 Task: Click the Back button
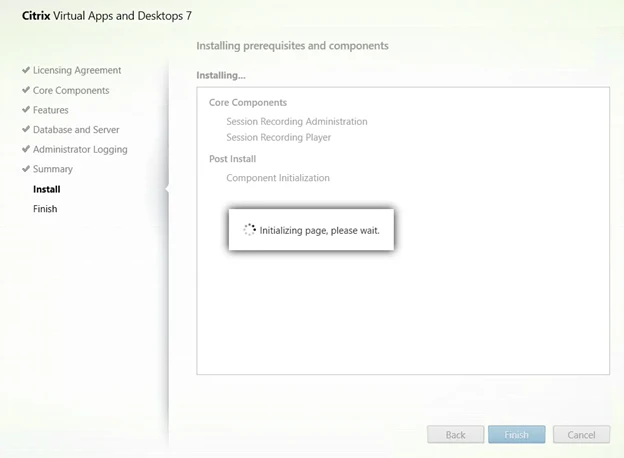(x=455, y=435)
